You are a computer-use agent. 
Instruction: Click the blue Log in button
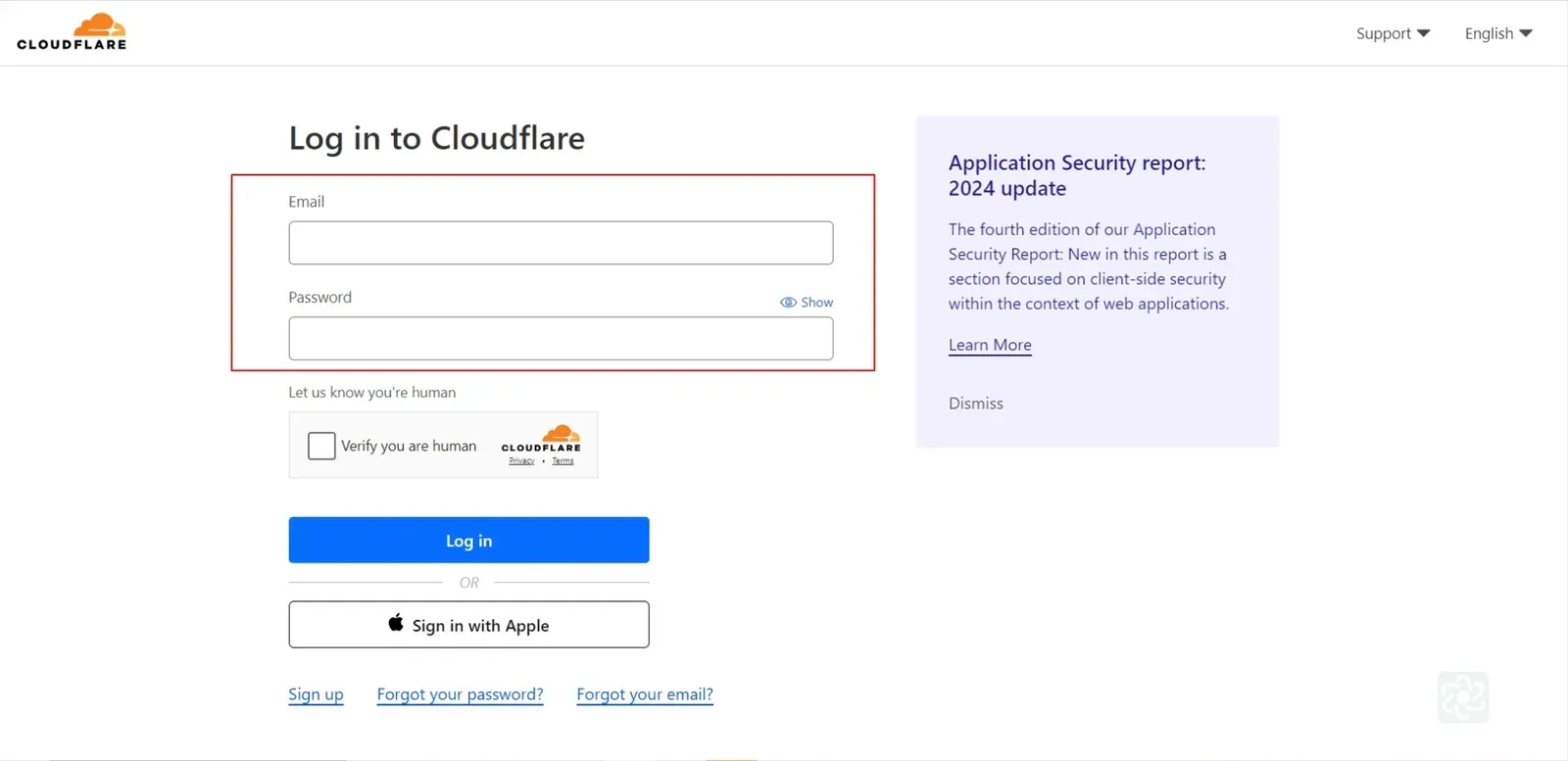point(468,540)
